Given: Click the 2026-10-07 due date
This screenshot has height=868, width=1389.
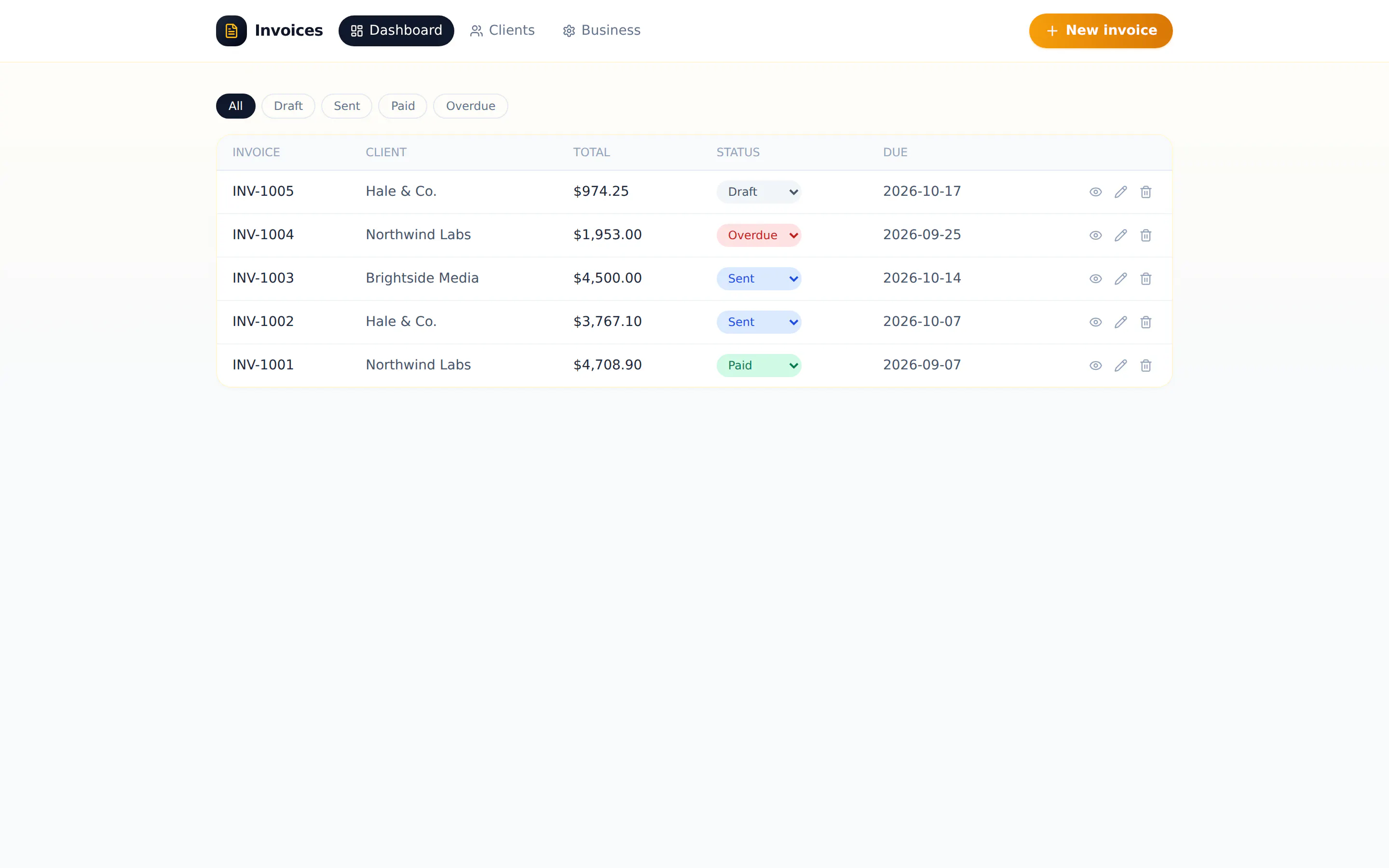Looking at the screenshot, I should 922,322.
